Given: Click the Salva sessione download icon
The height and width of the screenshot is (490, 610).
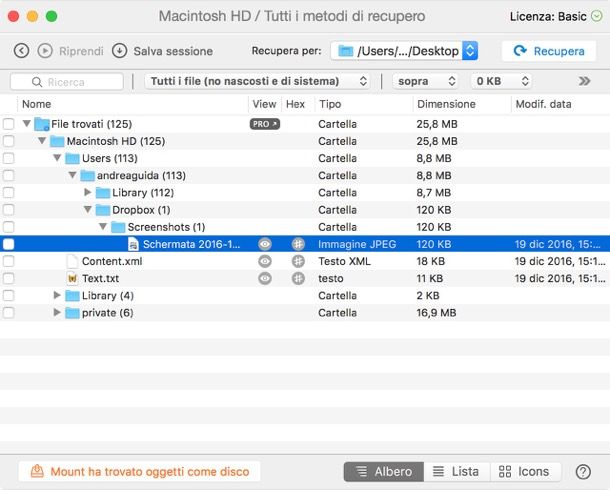Looking at the screenshot, I should [x=120, y=51].
